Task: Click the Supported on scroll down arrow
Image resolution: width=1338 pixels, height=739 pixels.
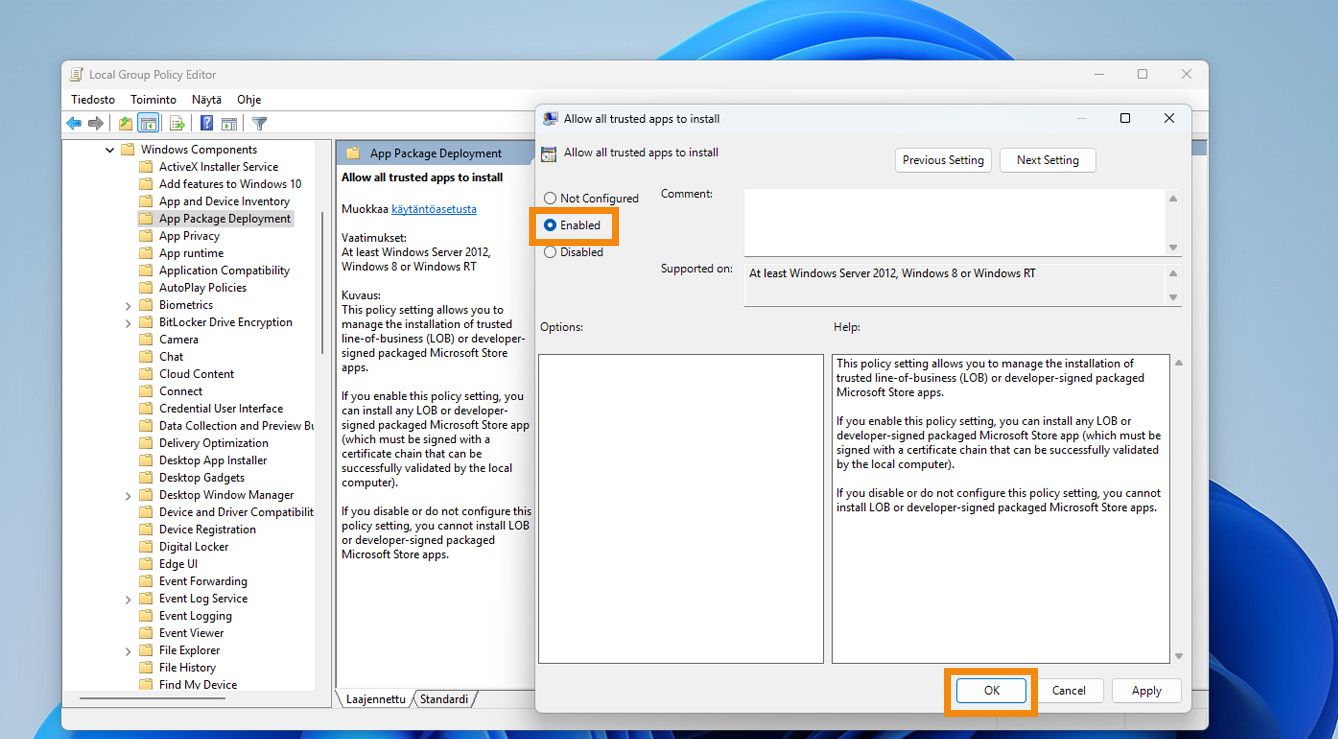Action: (1173, 297)
